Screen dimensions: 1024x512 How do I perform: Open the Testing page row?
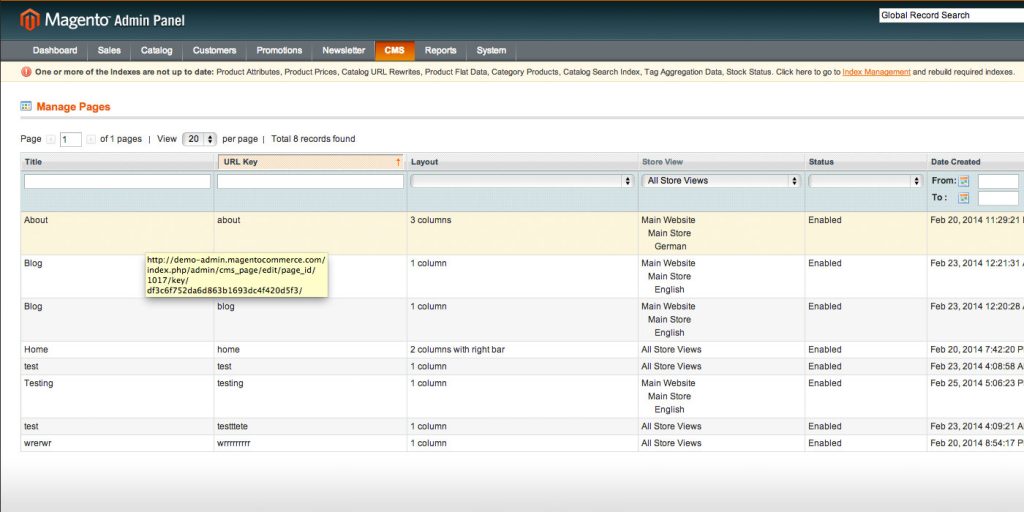522,396
